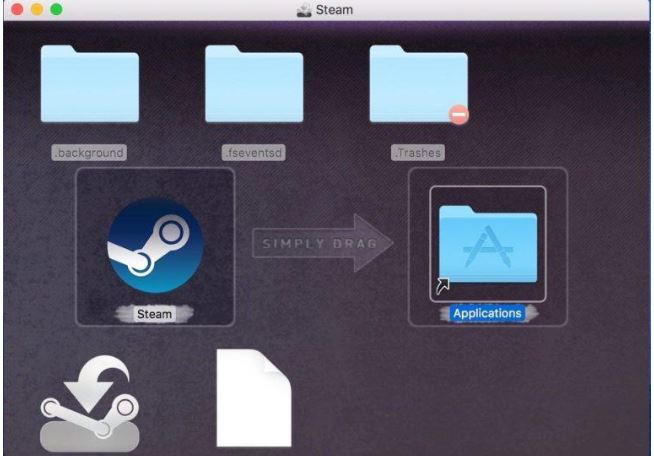Click the .background folder name label
The height and width of the screenshot is (456, 654).
(90, 153)
